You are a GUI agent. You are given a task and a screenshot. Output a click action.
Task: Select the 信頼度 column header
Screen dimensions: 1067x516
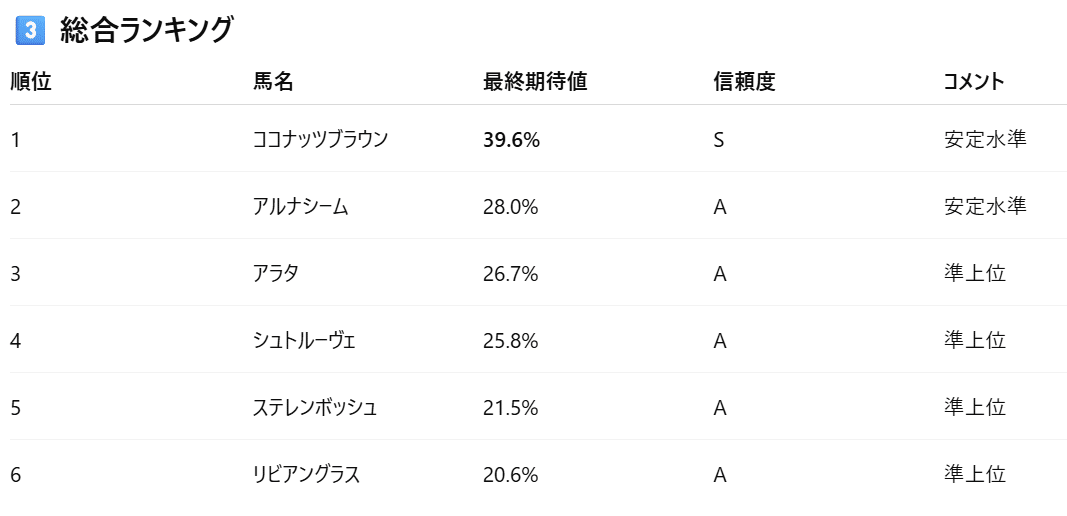click(x=744, y=82)
